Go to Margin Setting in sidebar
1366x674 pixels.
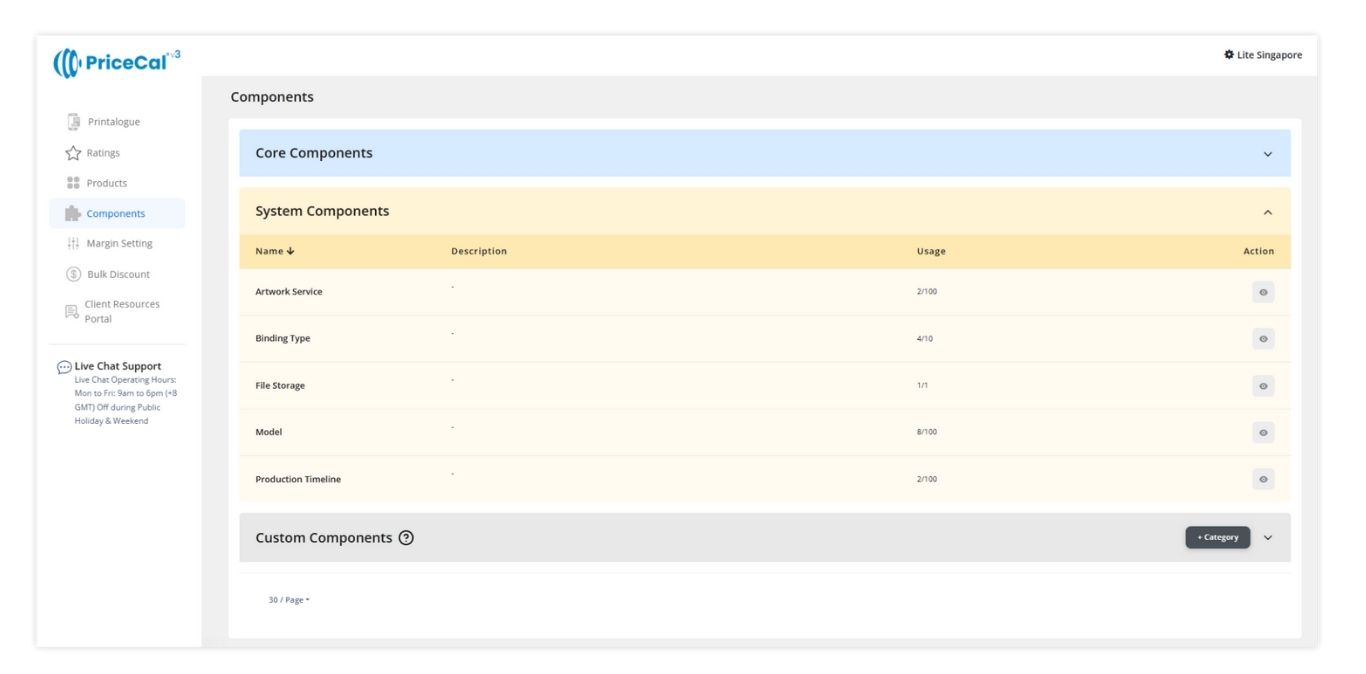pos(119,244)
